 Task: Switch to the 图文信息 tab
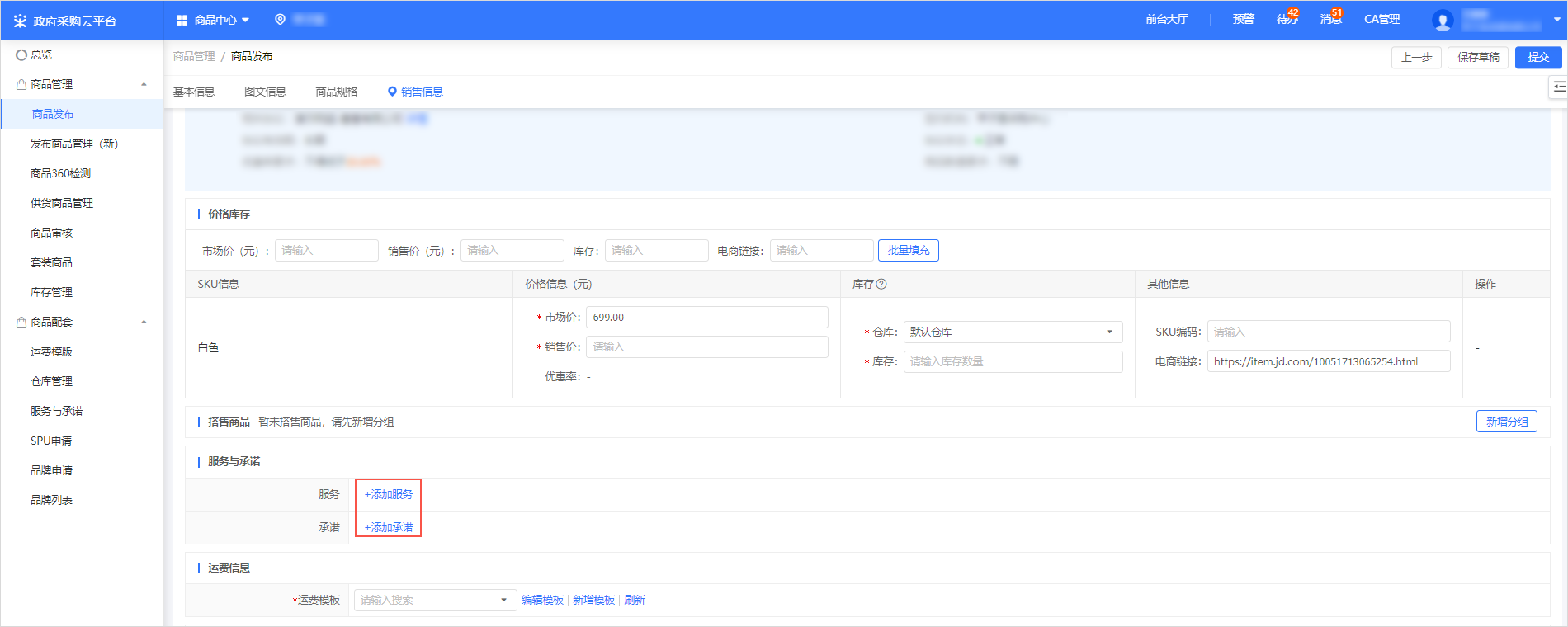pyautogui.click(x=265, y=92)
